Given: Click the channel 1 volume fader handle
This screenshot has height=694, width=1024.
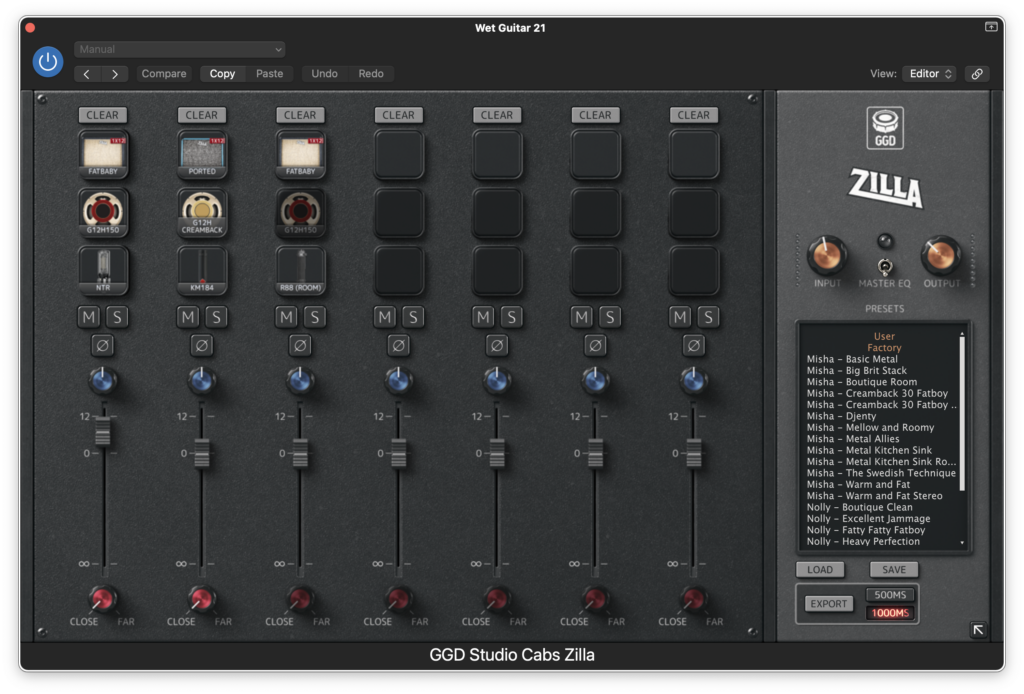Looking at the screenshot, I should (103, 431).
